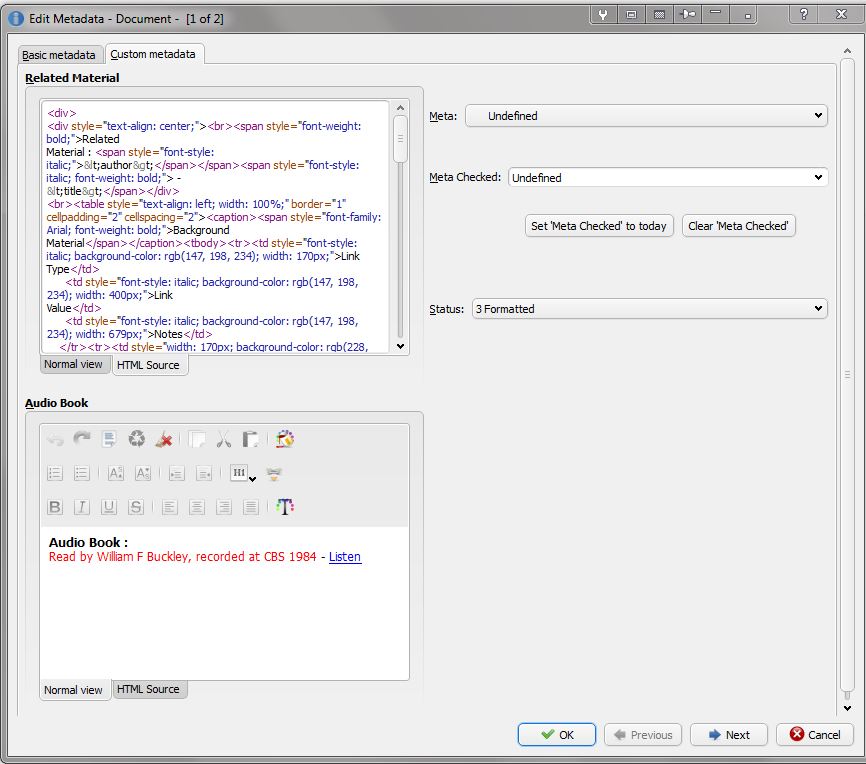This screenshot has width=866, height=764.
Task: Click the remove formatting broom icon
Action: coord(166,440)
